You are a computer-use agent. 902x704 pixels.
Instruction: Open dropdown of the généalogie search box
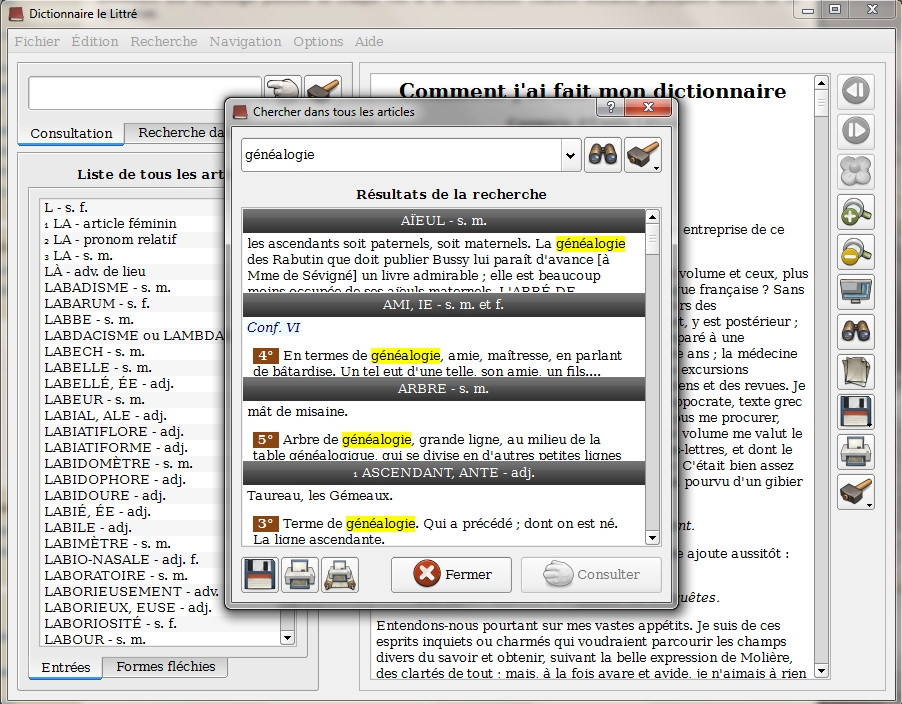tap(570, 155)
